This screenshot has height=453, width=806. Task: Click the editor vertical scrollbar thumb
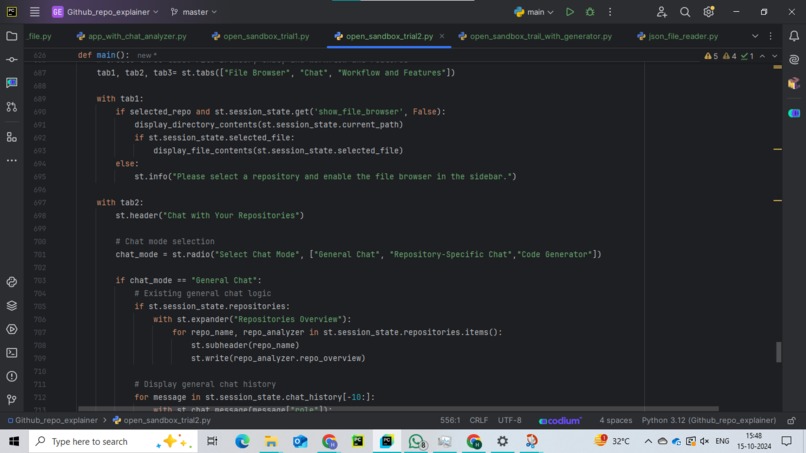point(778,352)
